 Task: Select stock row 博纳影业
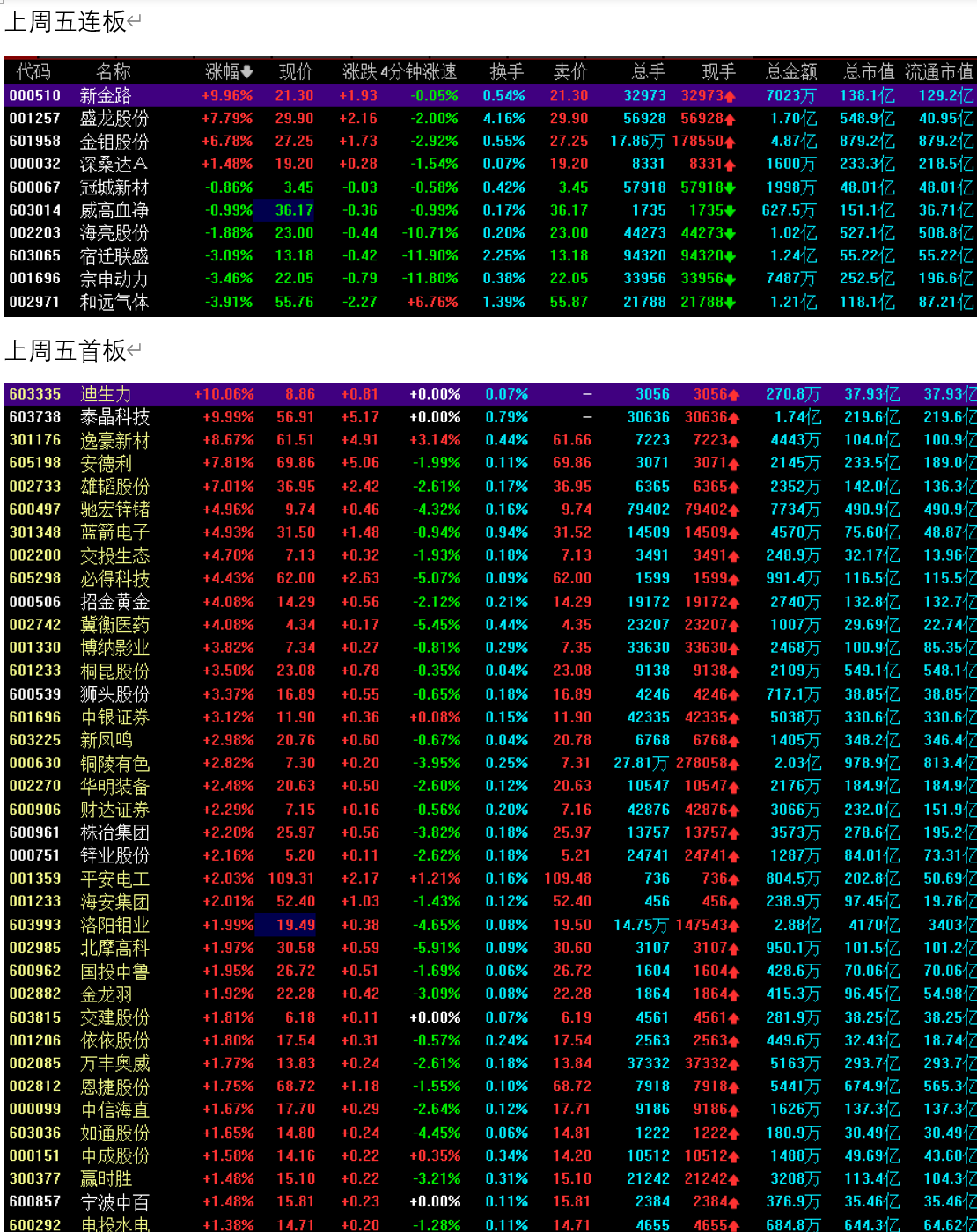[x=490, y=648]
